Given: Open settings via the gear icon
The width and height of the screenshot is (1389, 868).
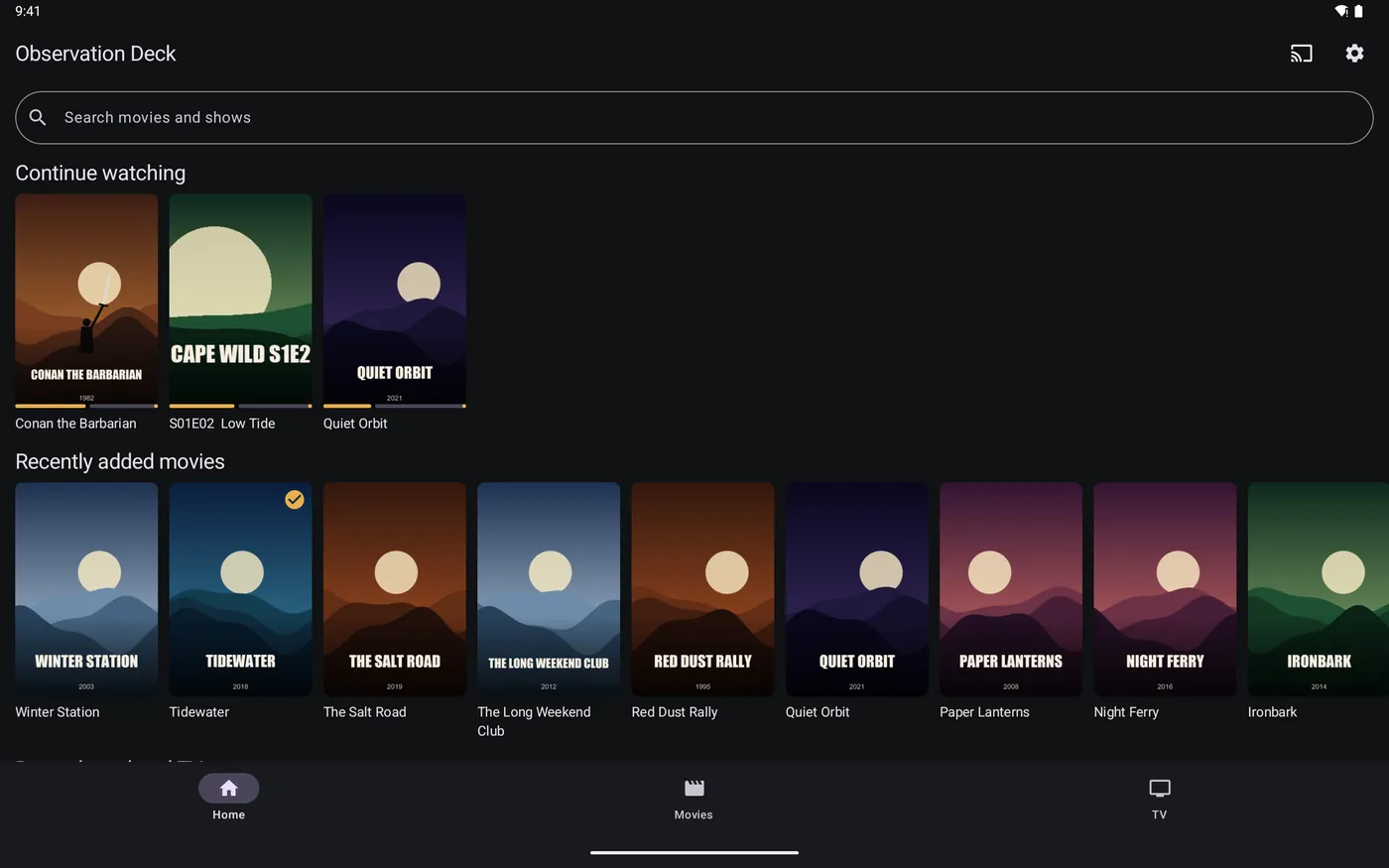Looking at the screenshot, I should coord(1354,54).
